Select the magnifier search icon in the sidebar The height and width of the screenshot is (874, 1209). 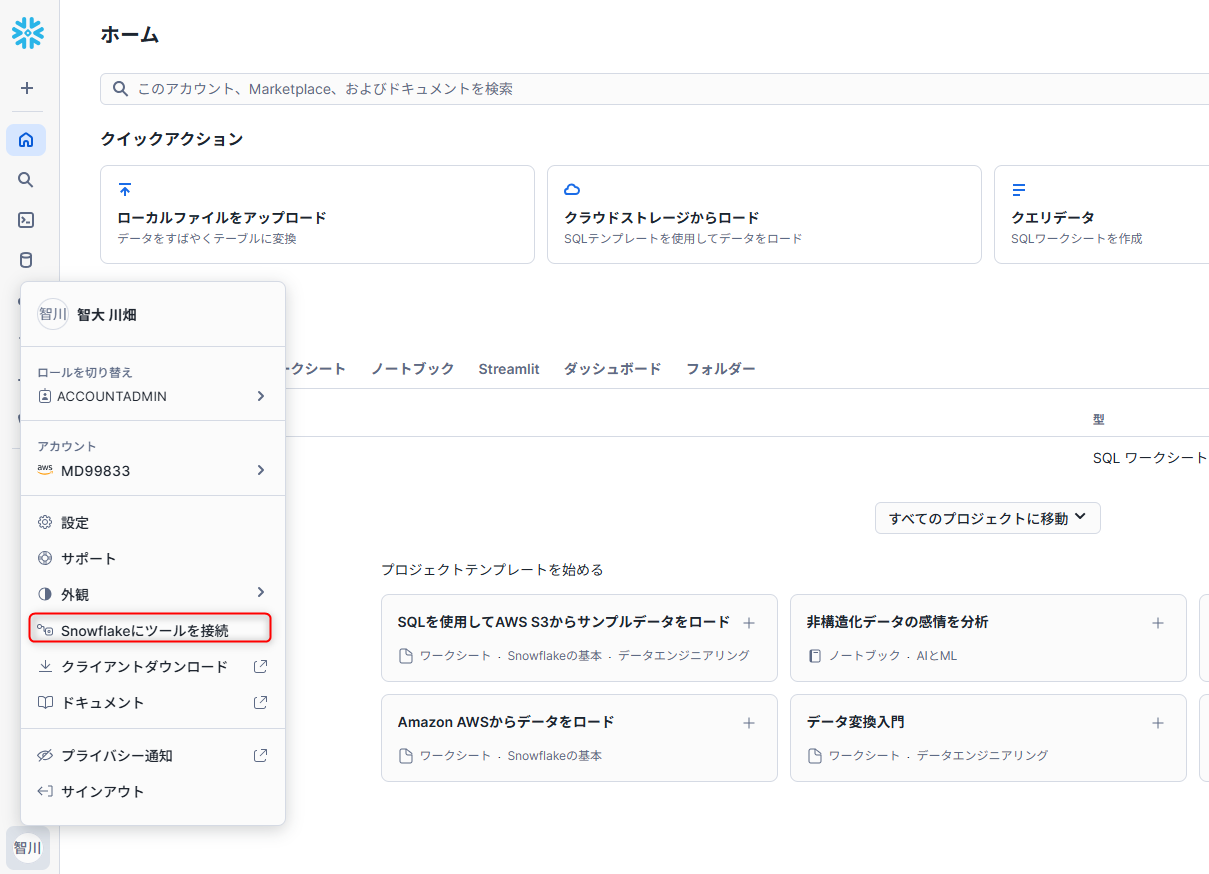(x=26, y=180)
